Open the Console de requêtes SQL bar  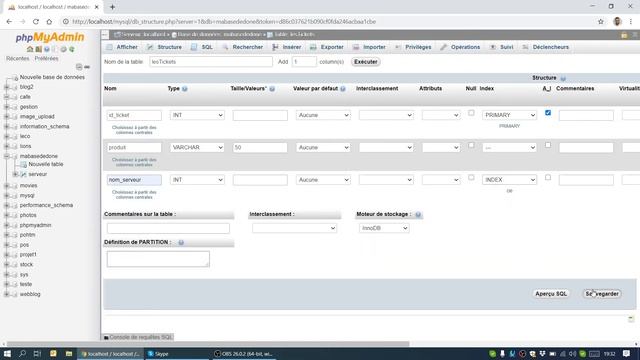coord(138,337)
